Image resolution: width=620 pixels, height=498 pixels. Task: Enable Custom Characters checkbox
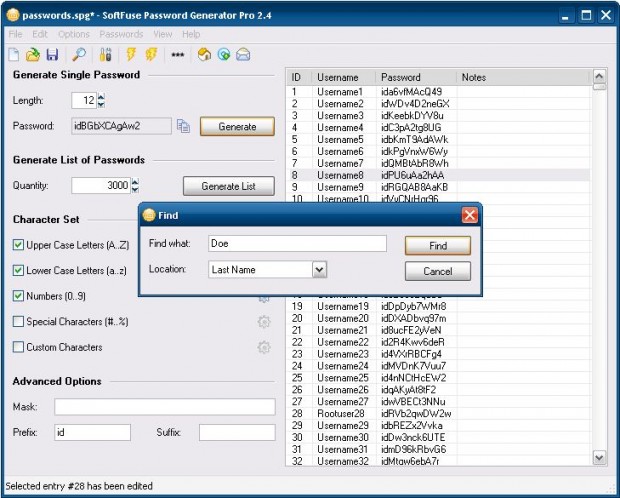coord(18,347)
